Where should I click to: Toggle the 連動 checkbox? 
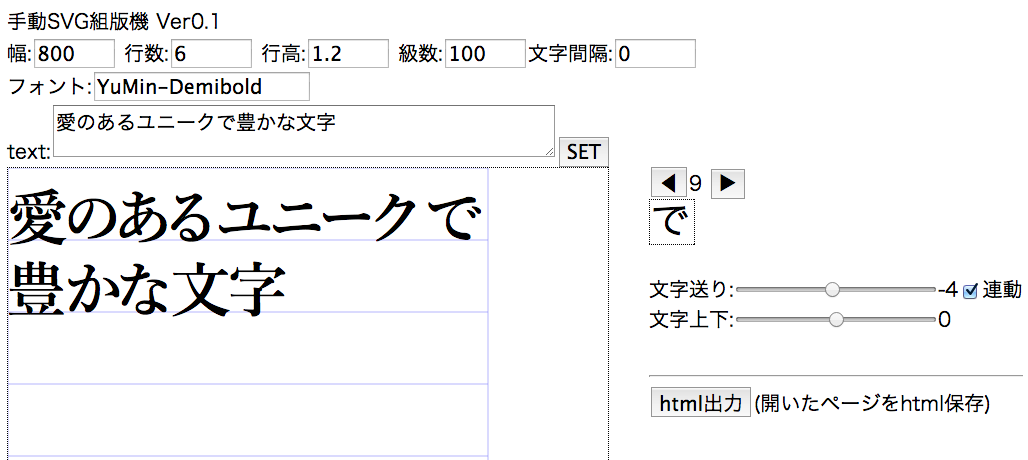pyautogui.click(x=969, y=290)
